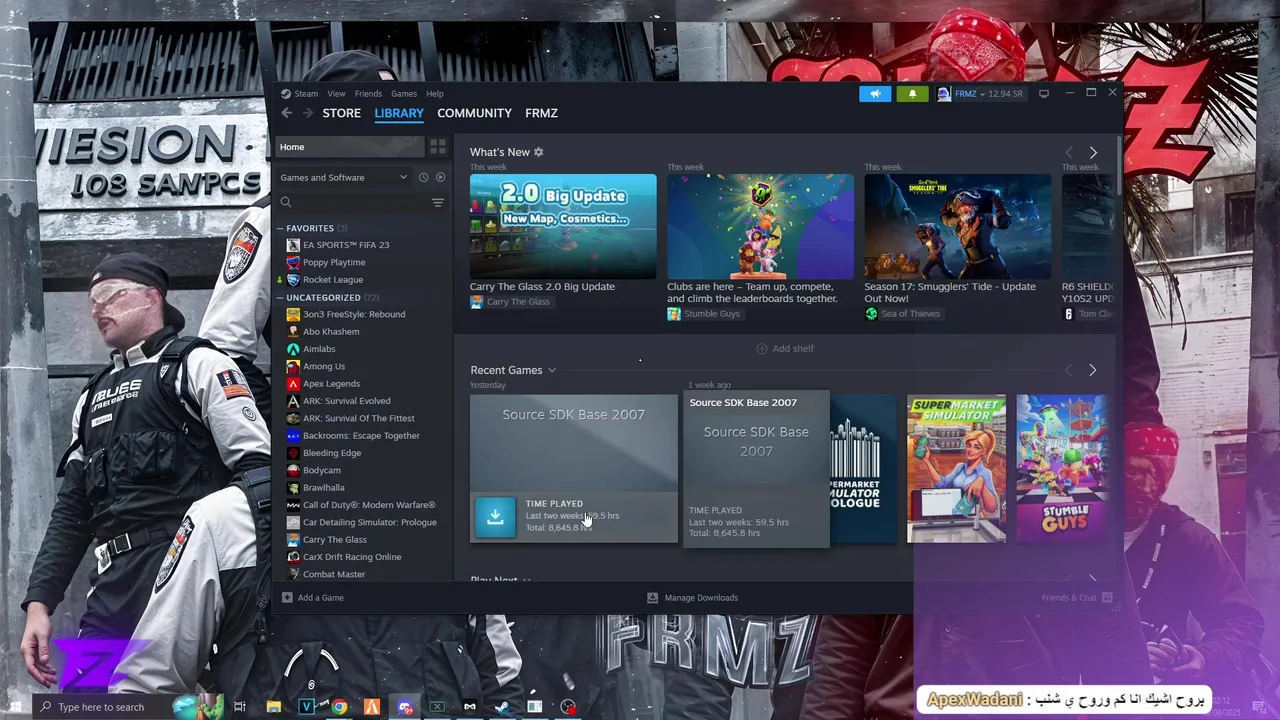The image size is (1280, 720).
Task: Open Task View on the taskbar
Action: [x=240, y=707]
